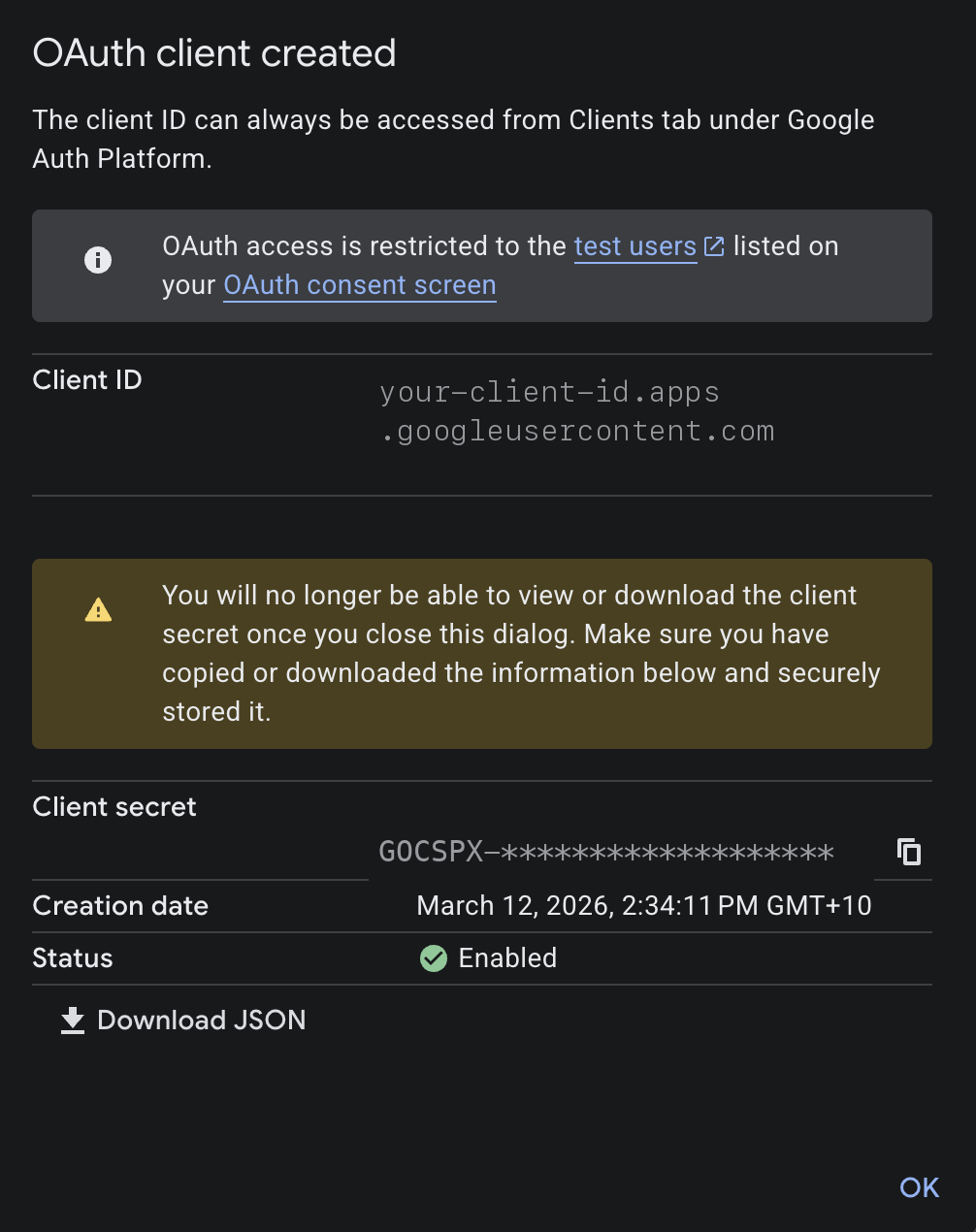Image resolution: width=976 pixels, height=1232 pixels.
Task: Click the Client secret row label
Action: tap(114, 806)
